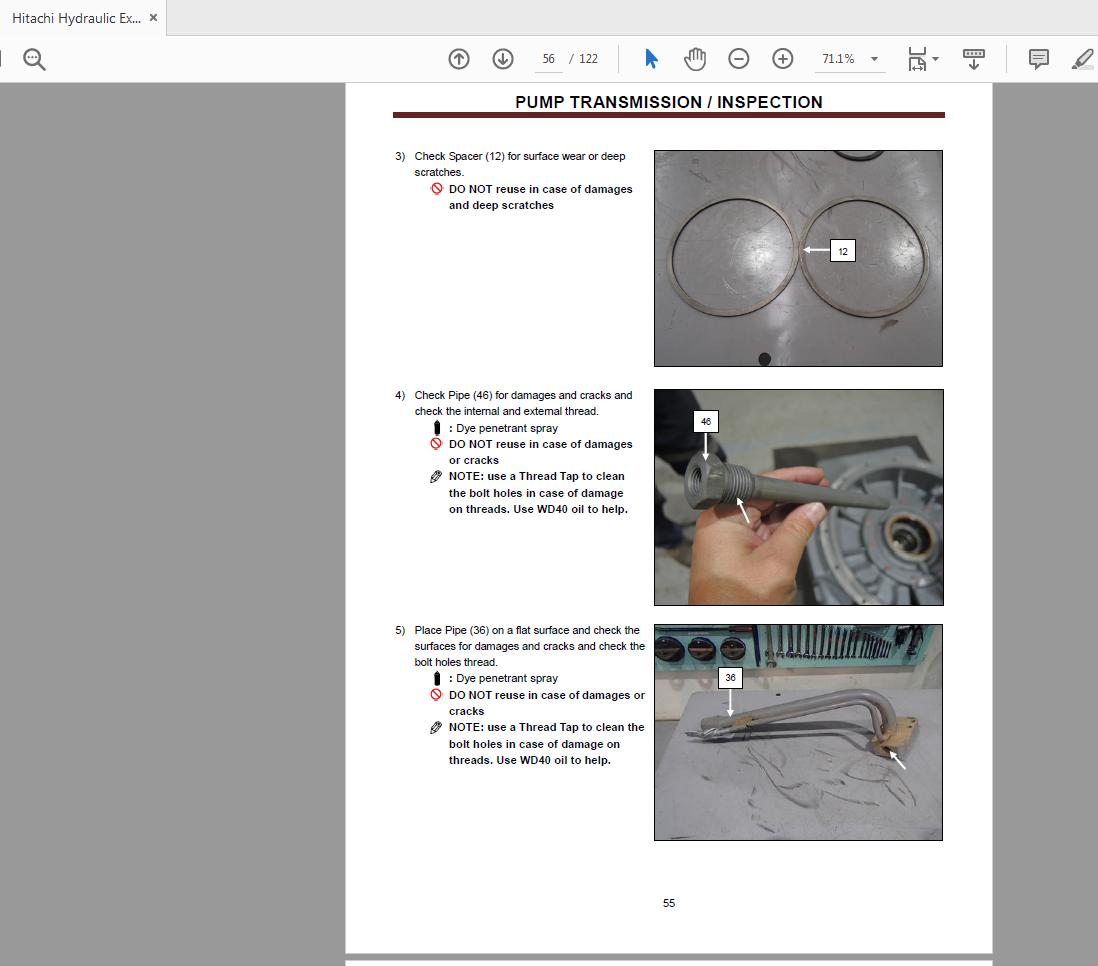This screenshot has width=1098, height=966.
Task: Add a comment with sticky note icon
Action: [1039, 59]
